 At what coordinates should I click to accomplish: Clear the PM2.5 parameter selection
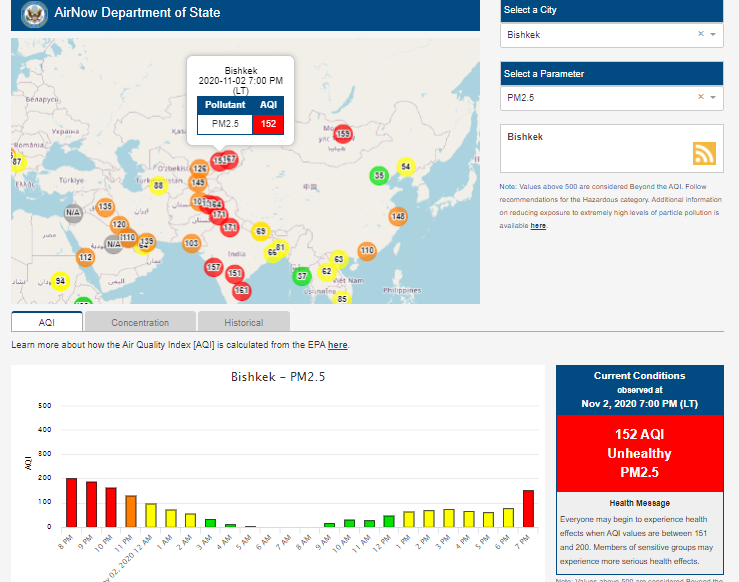click(x=700, y=97)
